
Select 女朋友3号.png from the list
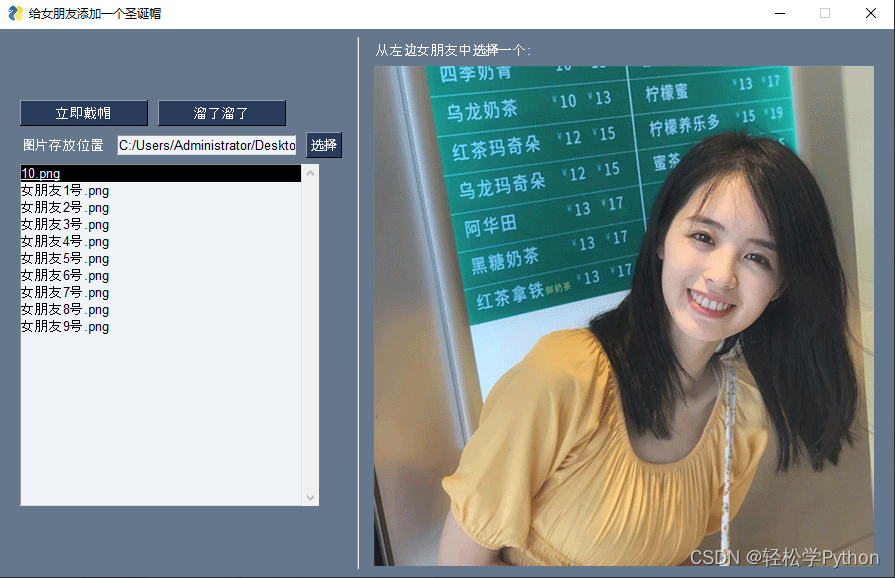pos(64,224)
